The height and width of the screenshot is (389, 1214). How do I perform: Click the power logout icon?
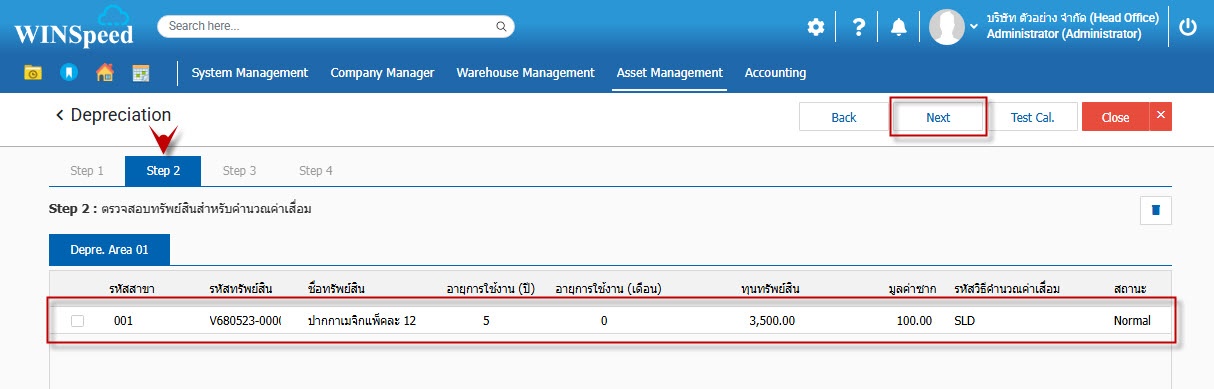click(1188, 27)
